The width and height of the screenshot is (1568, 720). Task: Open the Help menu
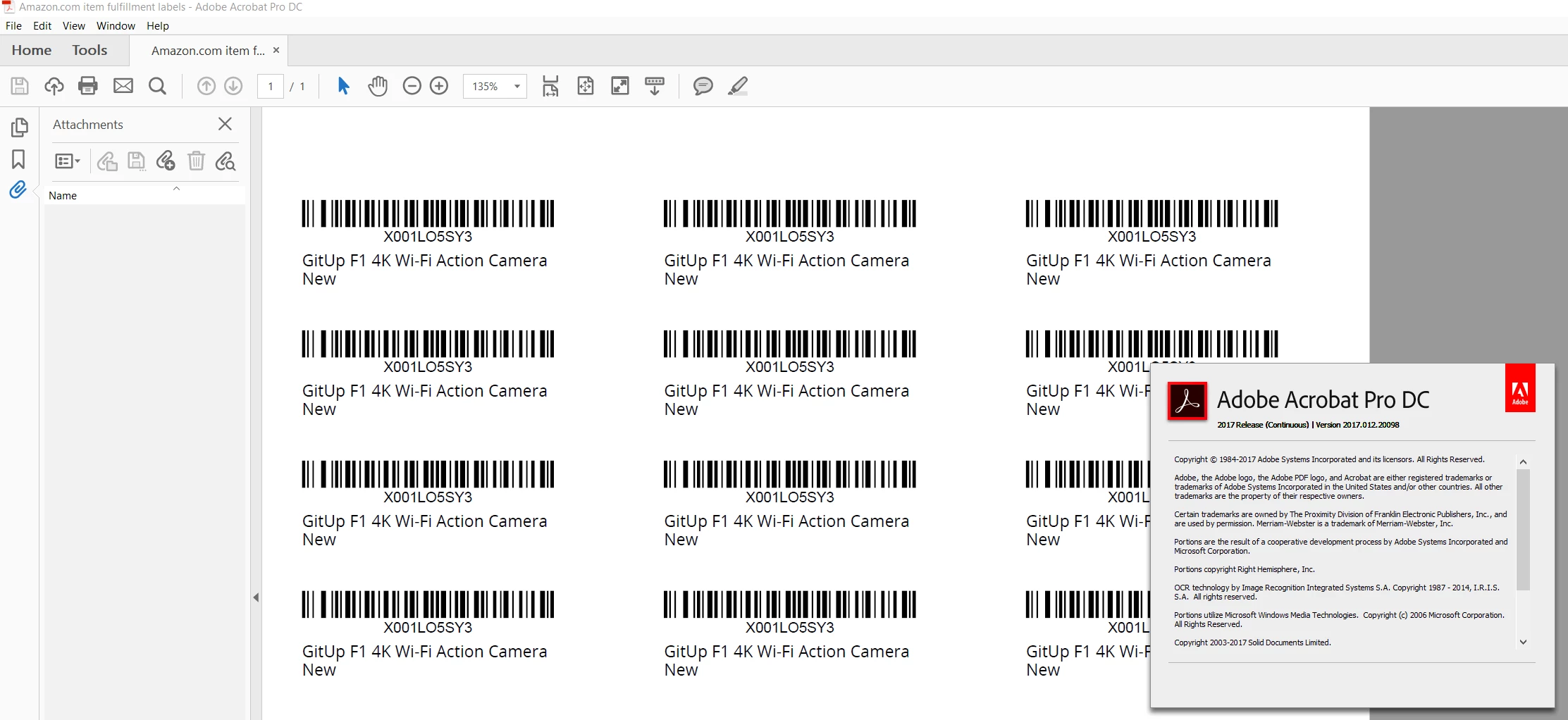pos(158,25)
